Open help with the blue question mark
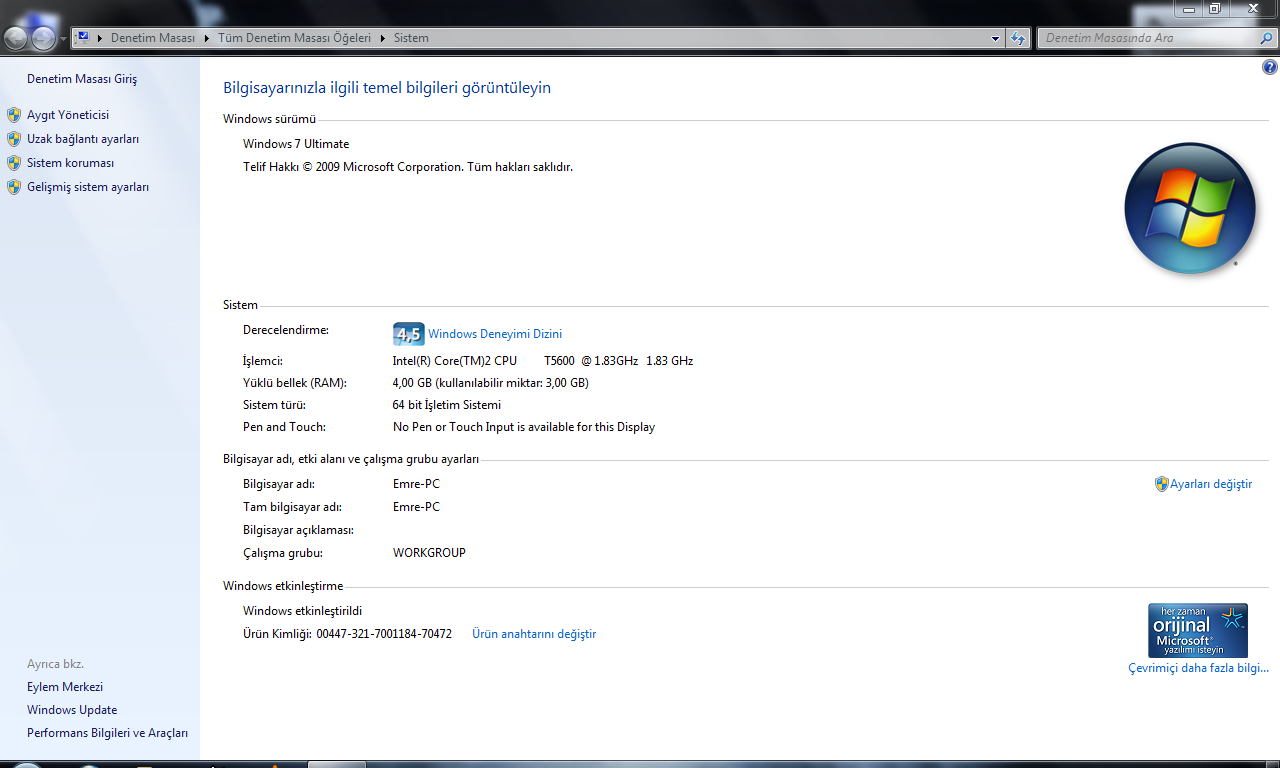The image size is (1280, 768). (1270, 68)
